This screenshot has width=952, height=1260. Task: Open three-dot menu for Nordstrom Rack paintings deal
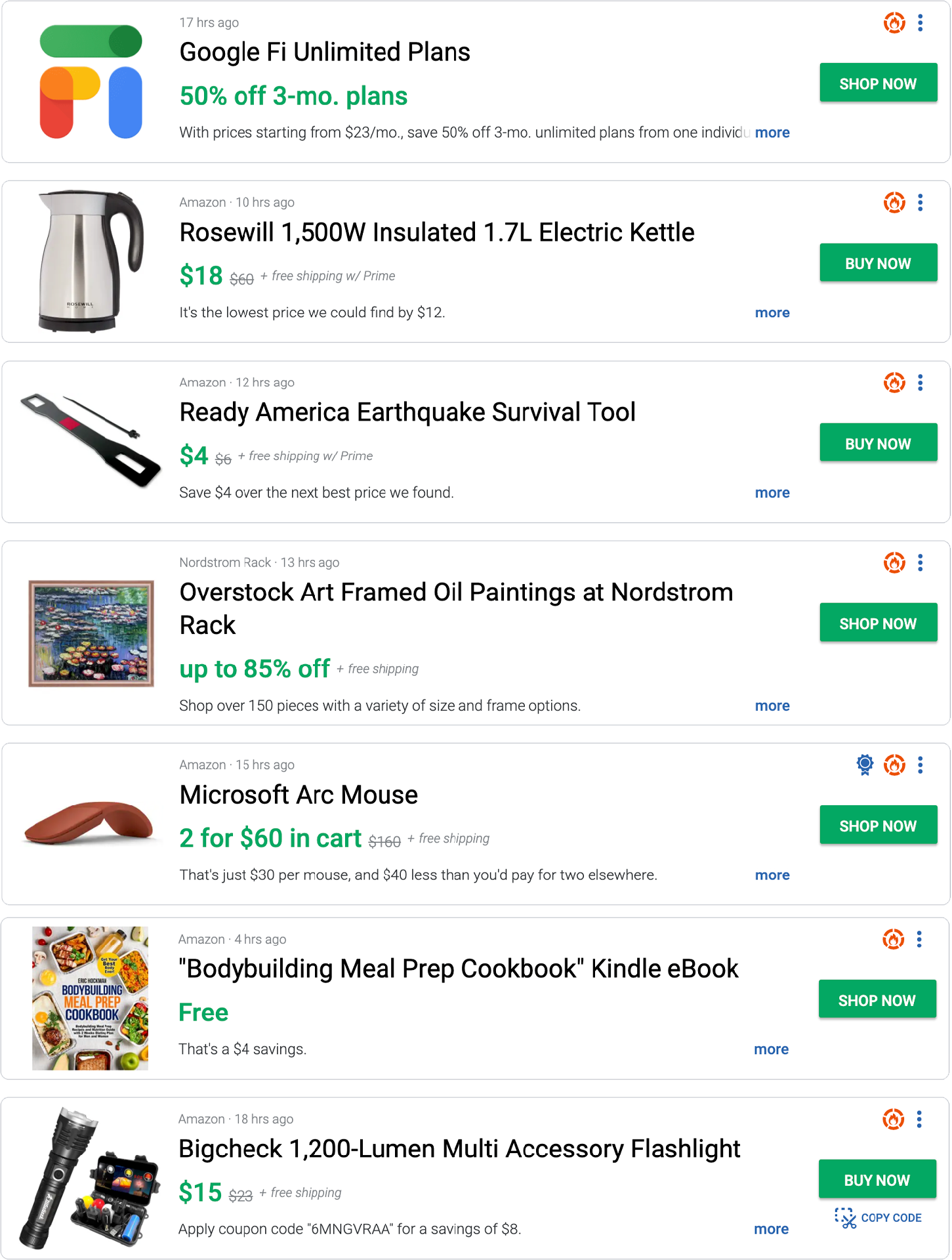coord(921,563)
